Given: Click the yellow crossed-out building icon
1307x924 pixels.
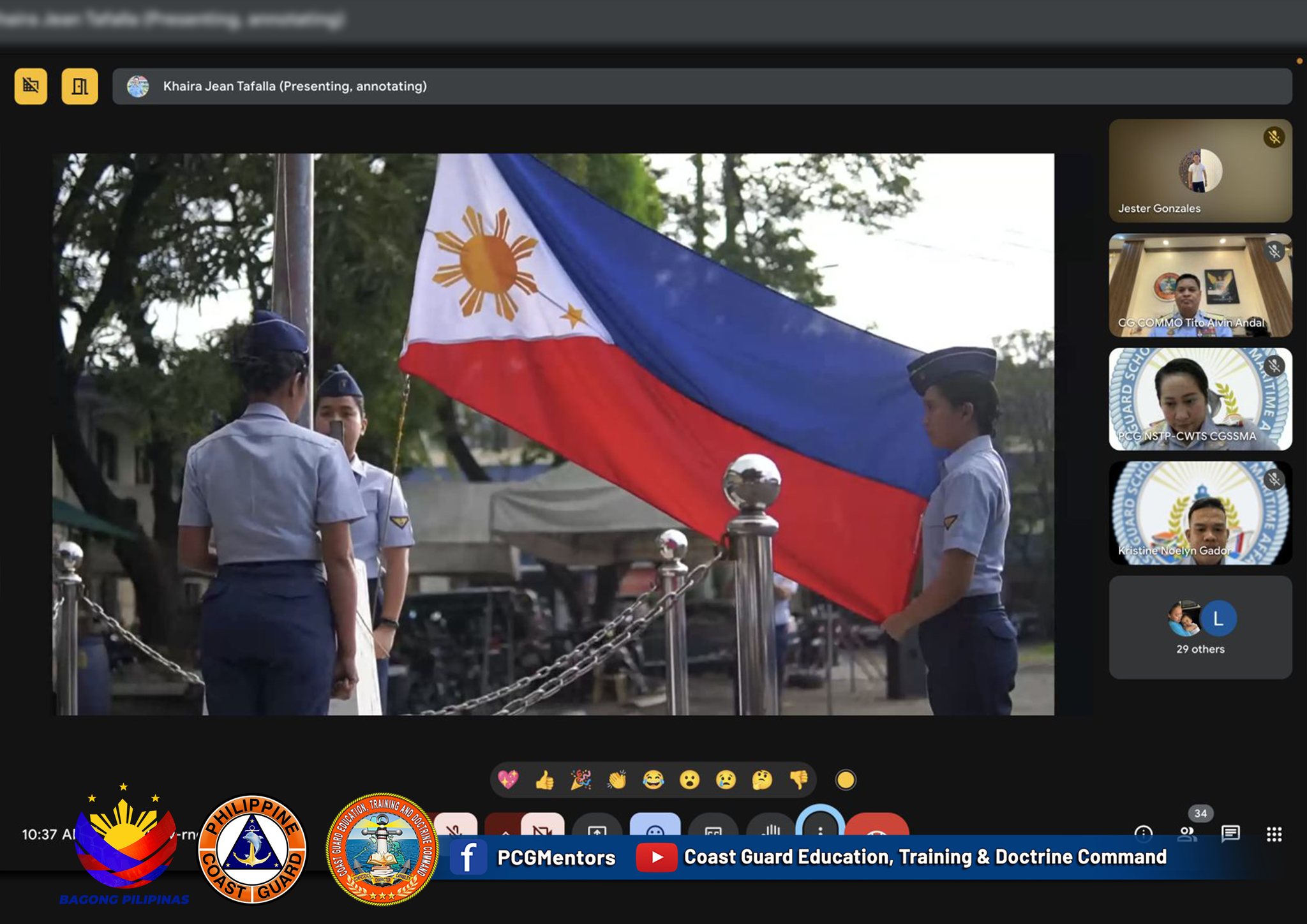Looking at the screenshot, I should [31, 86].
